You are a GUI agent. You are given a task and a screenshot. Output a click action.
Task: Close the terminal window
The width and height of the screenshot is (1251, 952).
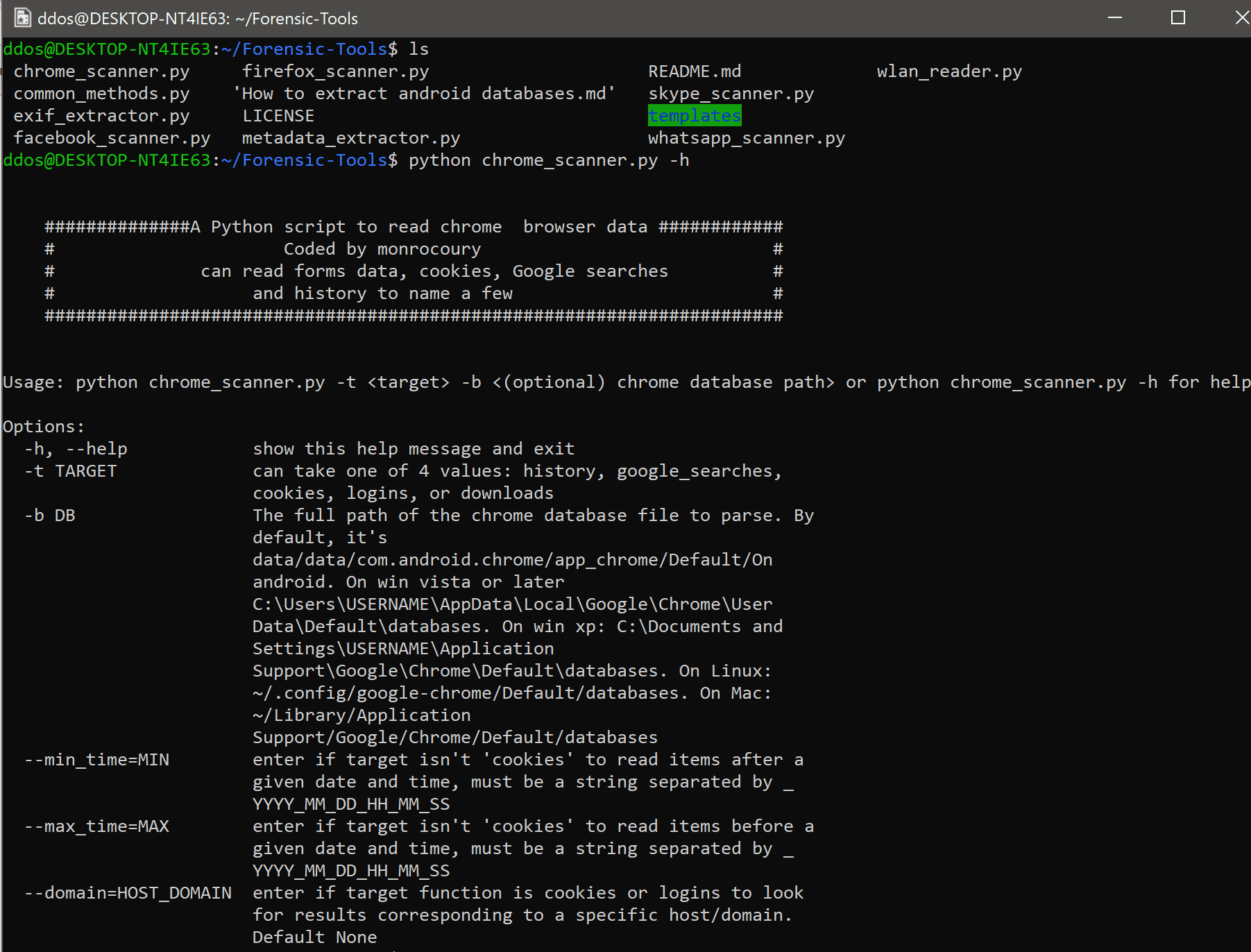click(x=1242, y=17)
